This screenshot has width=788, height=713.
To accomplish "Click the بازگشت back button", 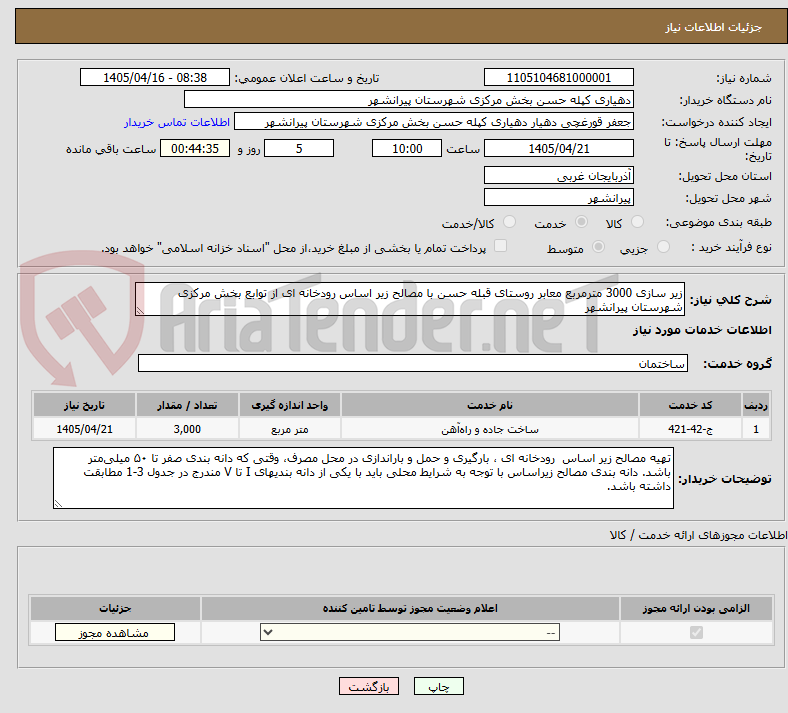I will tap(369, 686).
